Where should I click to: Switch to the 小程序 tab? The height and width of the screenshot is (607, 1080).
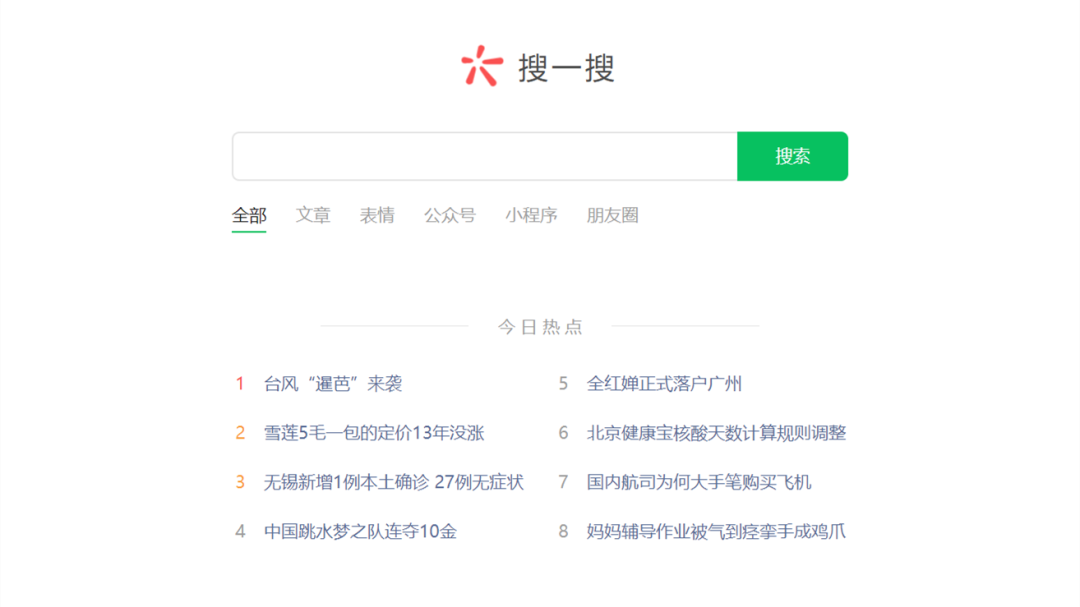[531, 215]
